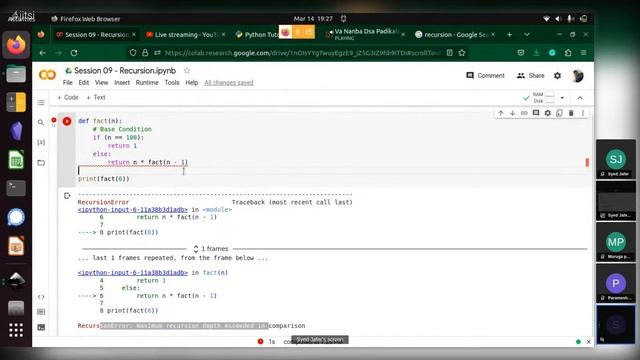Image resolution: width=640 pixels, height=360 pixels.
Task: Stop the running fact(n) code cell
Action: (x=67, y=121)
